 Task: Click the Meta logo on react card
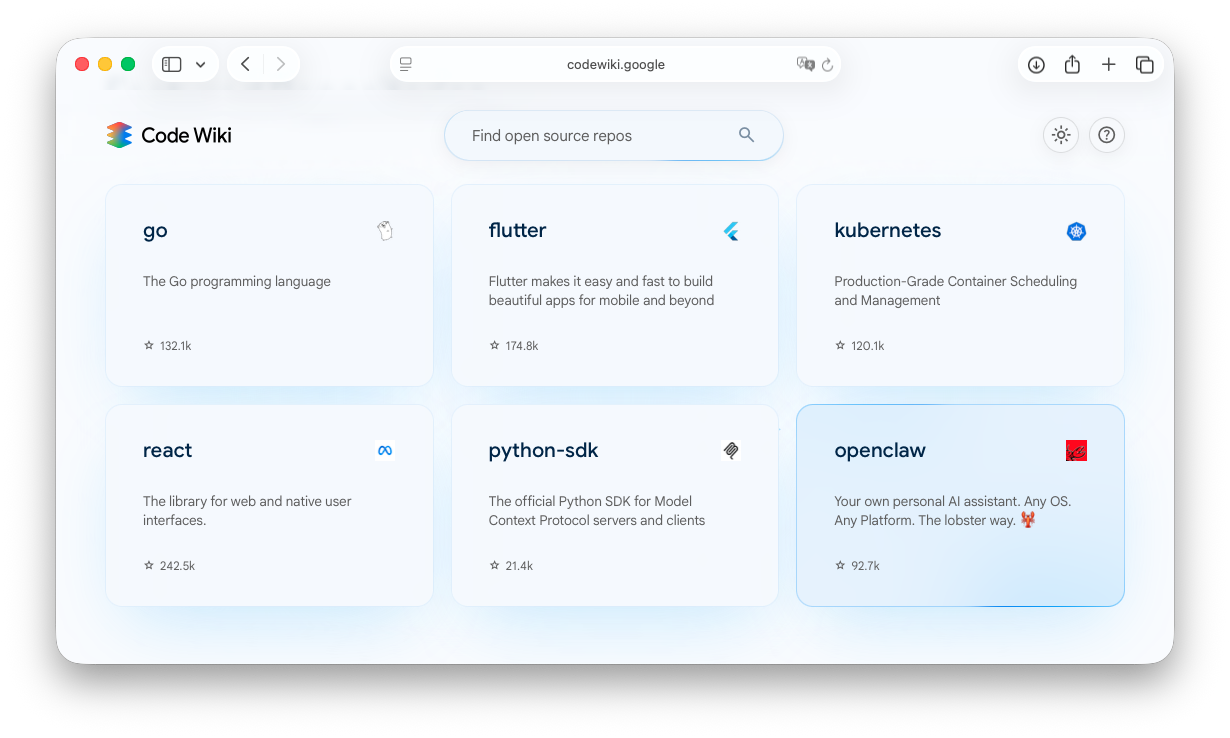(385, 451)
